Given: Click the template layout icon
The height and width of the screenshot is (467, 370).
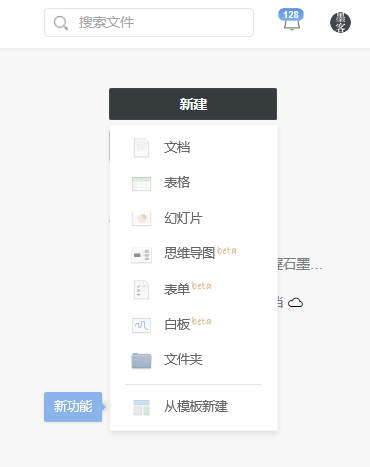Looking at the screenshot, I should (x=141, y=407).
